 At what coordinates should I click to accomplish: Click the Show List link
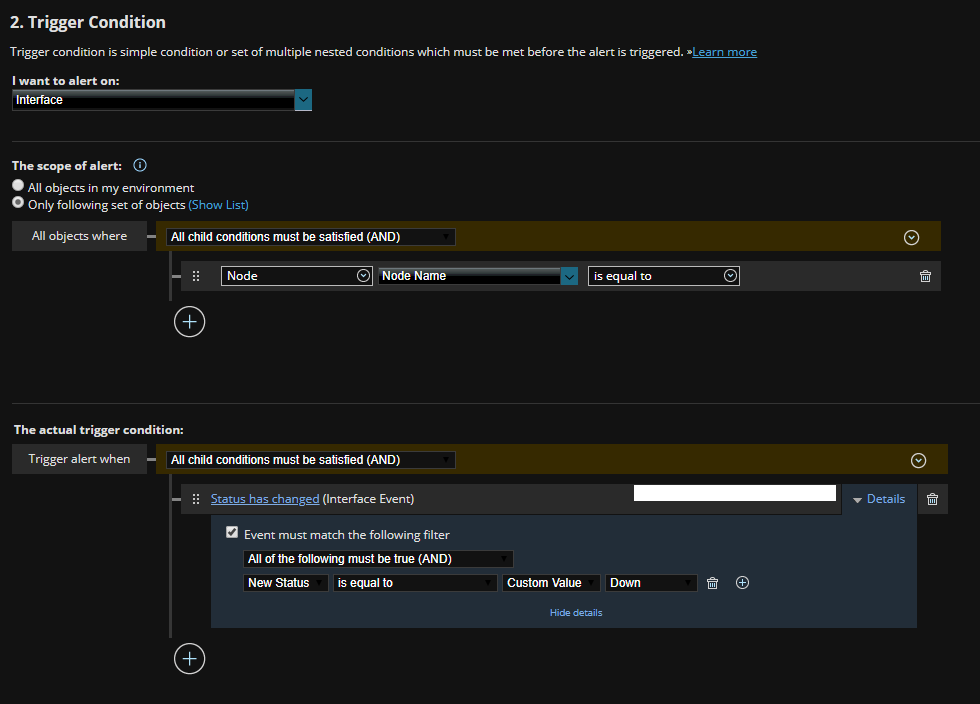[x=218, y=205]
